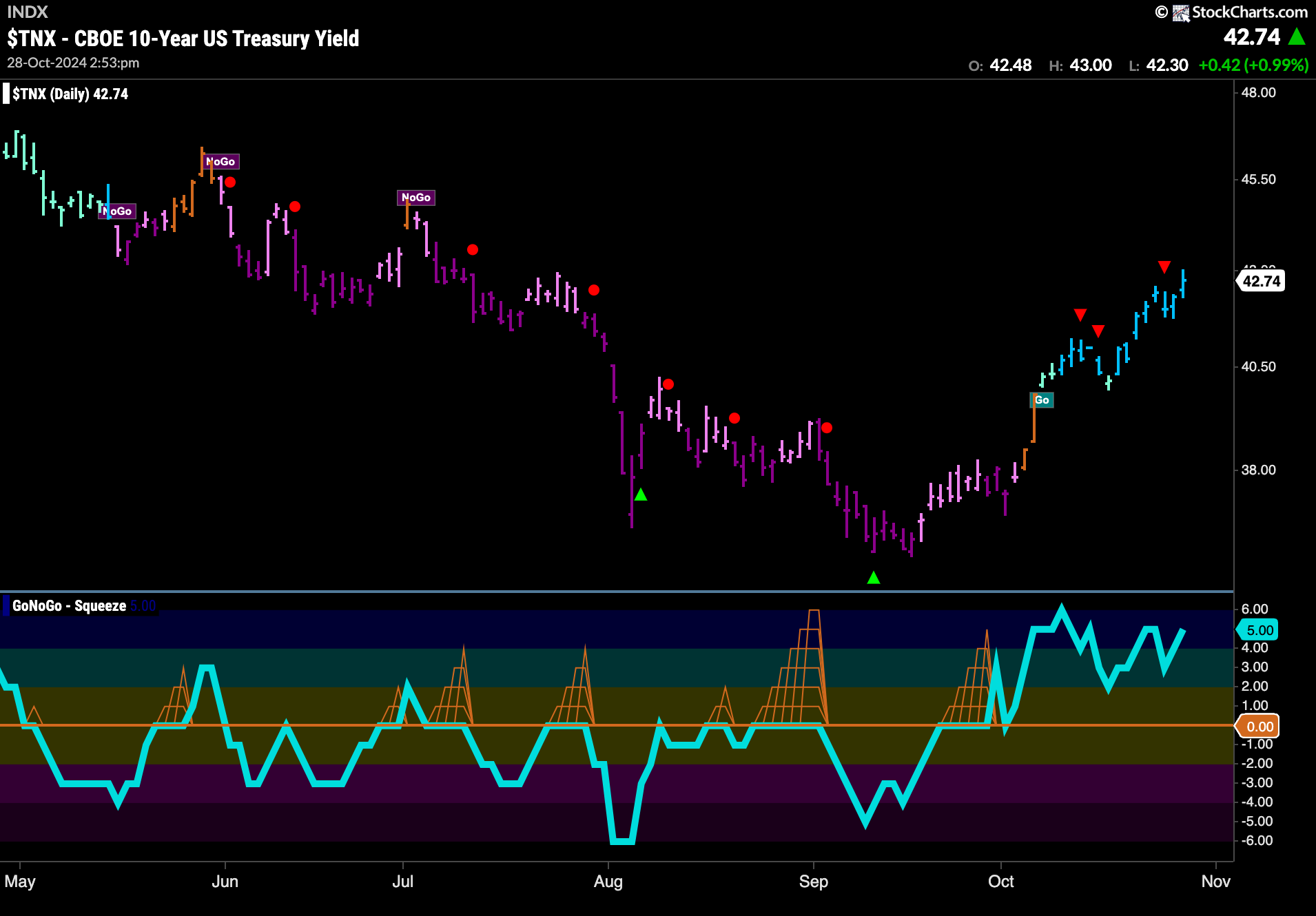This screenshot has height=916, width=1316.
Task: Click the Aug label on the time axis
Action: point(608,882)
